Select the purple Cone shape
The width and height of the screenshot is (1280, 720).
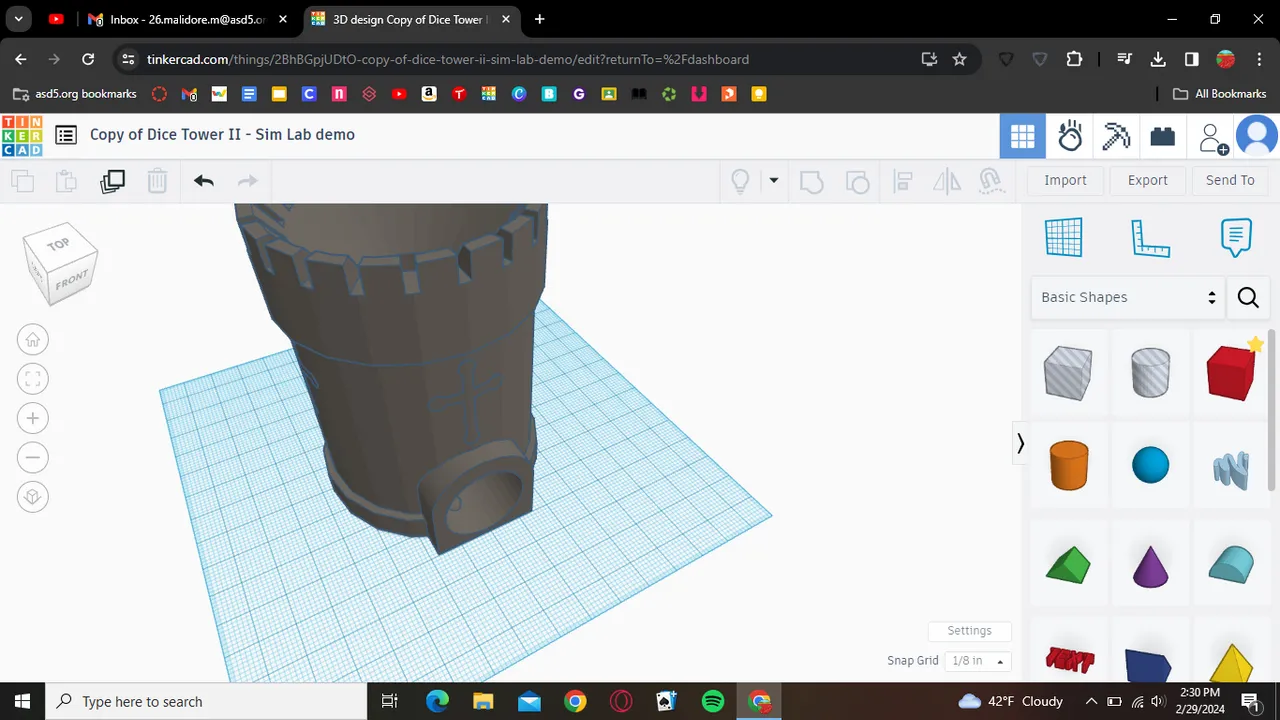point(1150,565)
